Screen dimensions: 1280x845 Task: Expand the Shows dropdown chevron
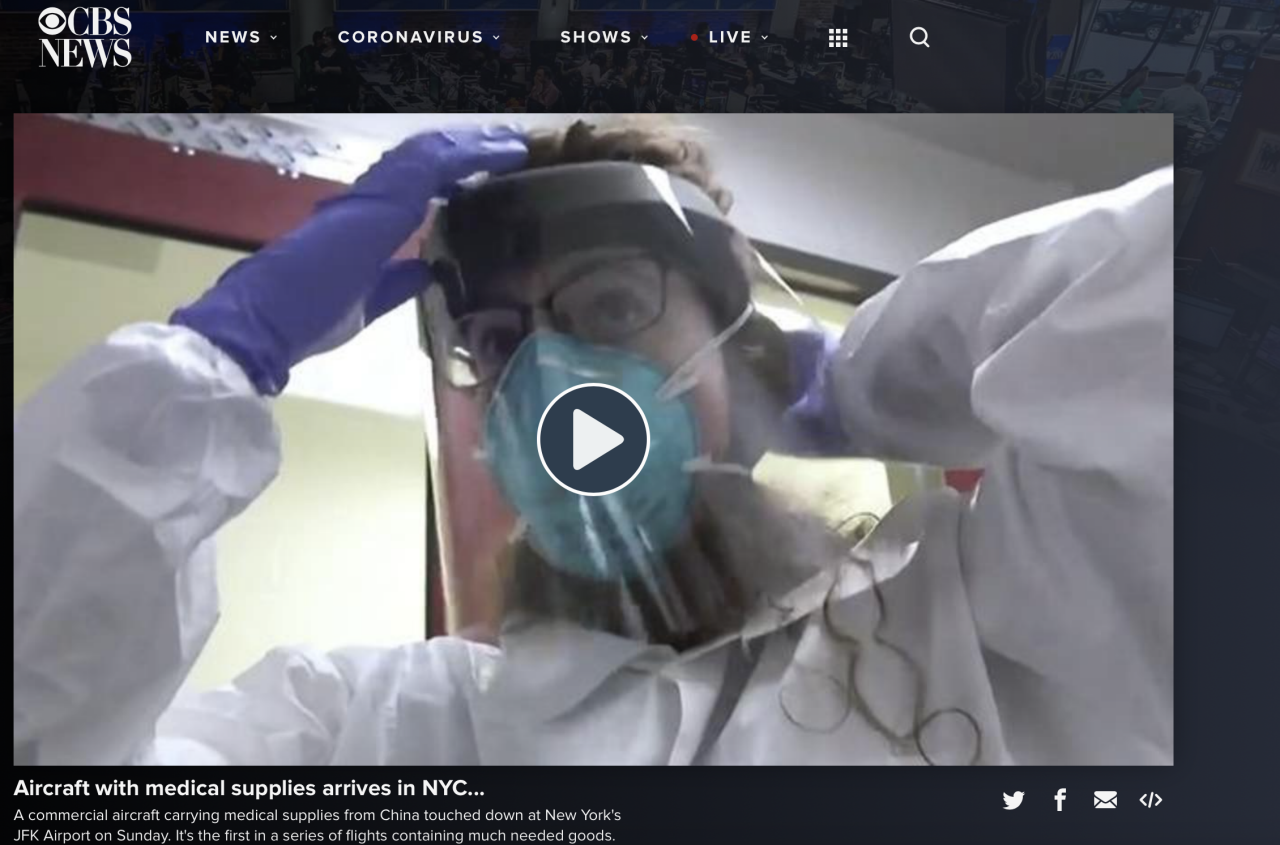coord(644,38)
